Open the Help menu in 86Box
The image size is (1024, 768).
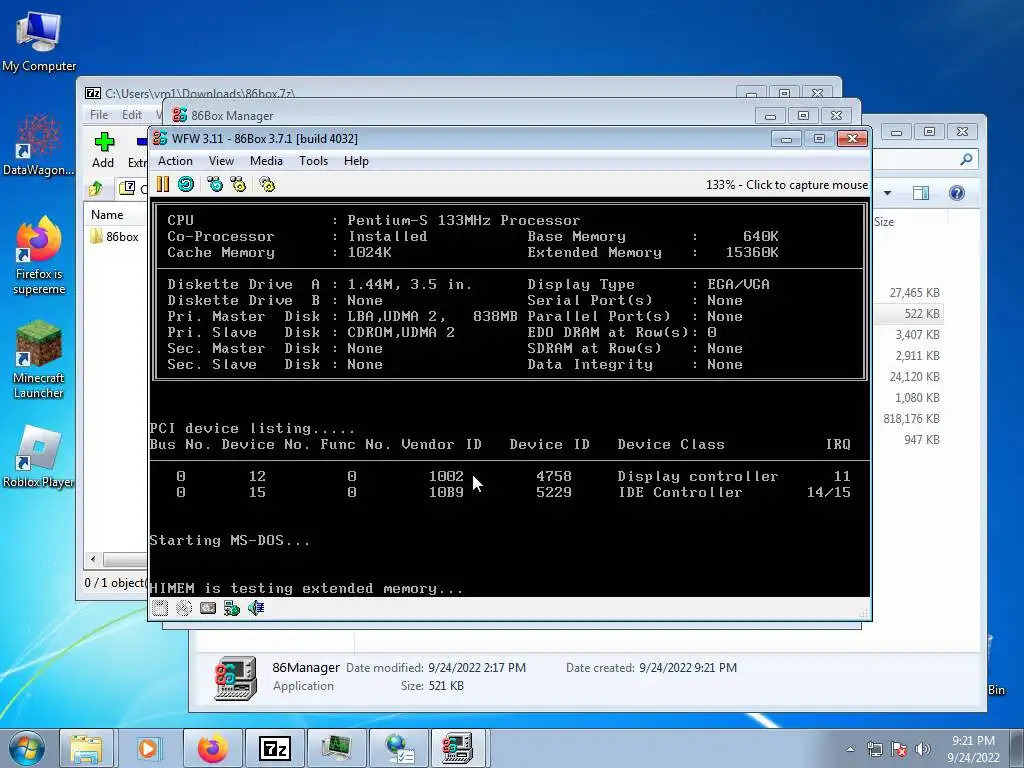(356, 161)
